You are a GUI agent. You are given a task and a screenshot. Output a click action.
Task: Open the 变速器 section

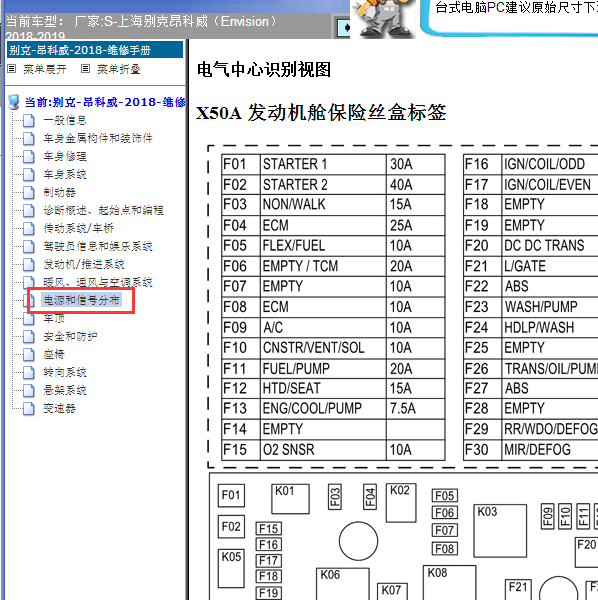pos(59,409)
